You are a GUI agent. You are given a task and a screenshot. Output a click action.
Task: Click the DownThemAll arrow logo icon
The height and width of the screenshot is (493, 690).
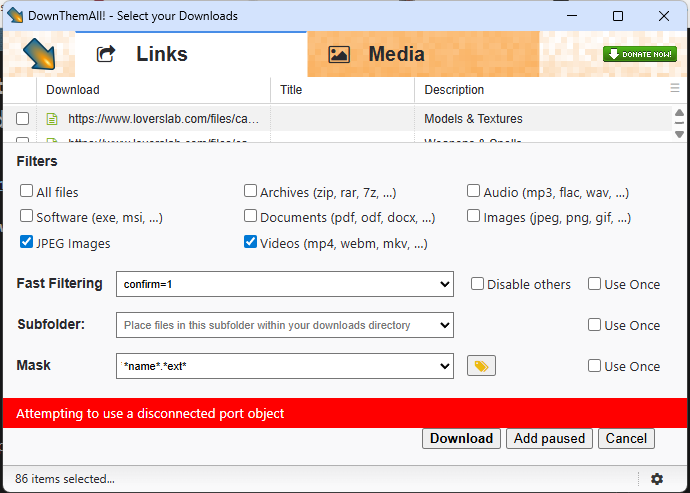tap(39, 54)
